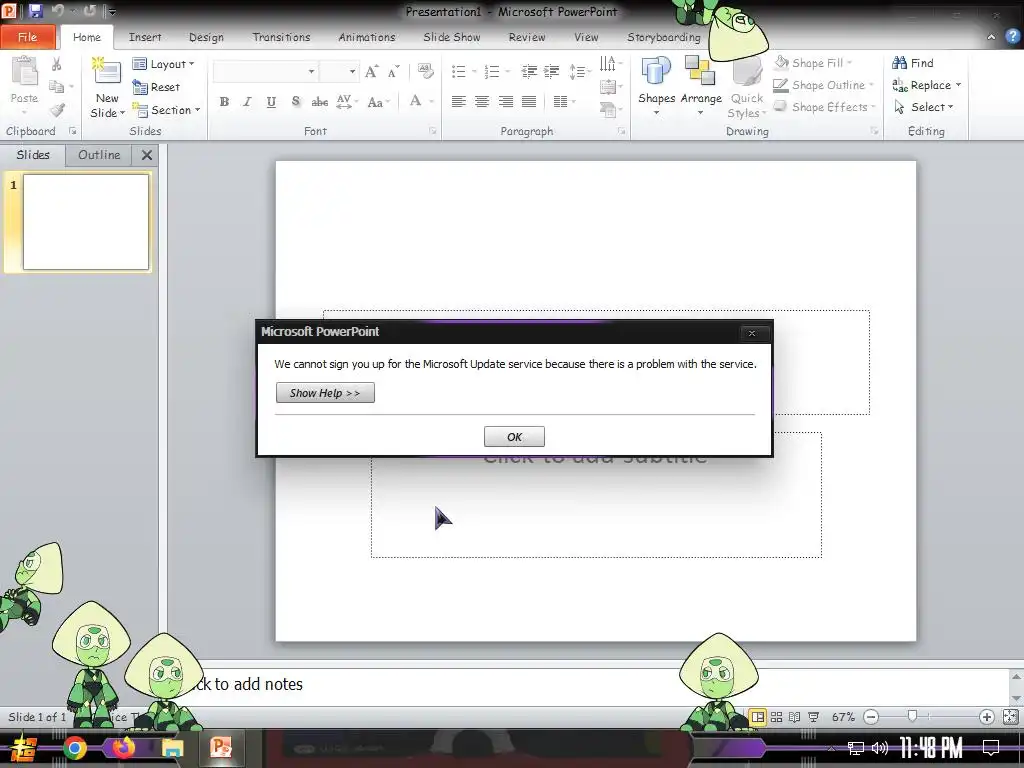The width and height of the screenshot is (1024, 768).
Task: Decrease list indent level
Action: [x=529, y=71]
